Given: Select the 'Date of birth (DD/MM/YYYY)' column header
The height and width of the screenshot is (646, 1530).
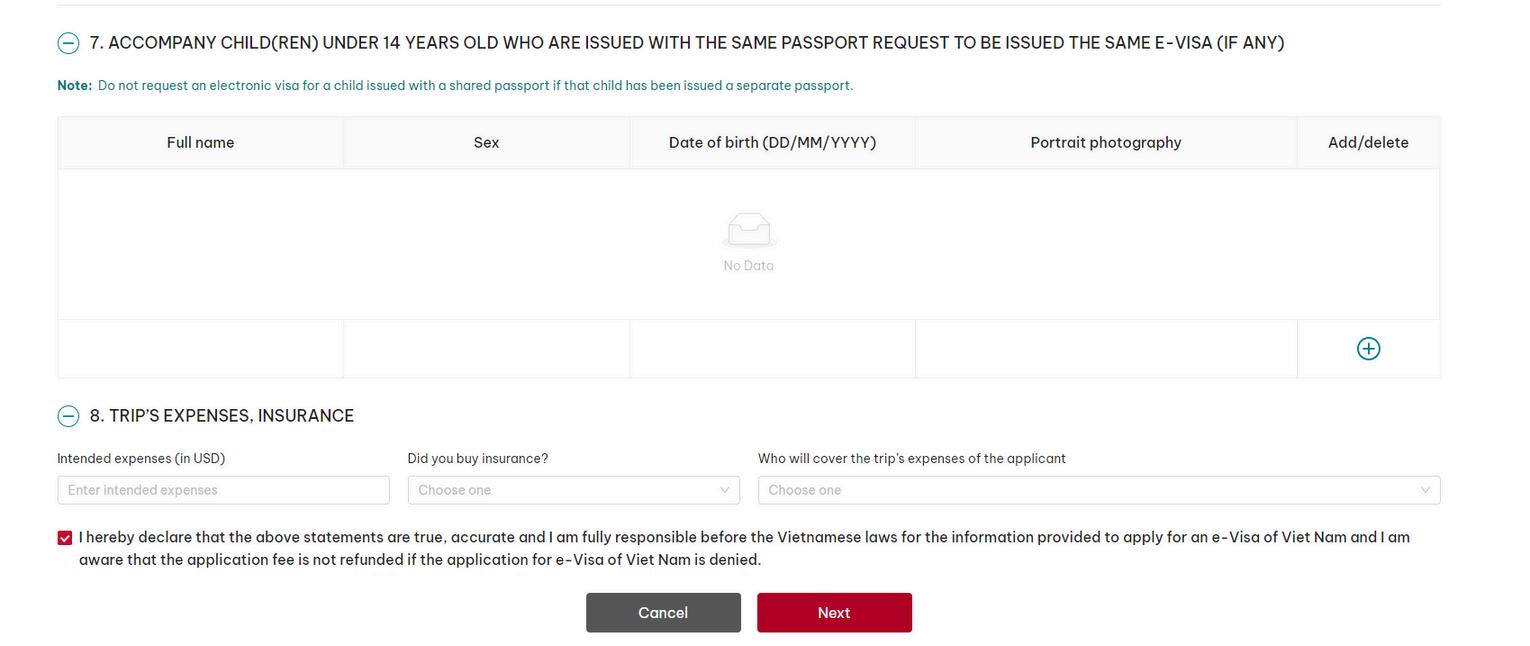Looking at the screenshot, I should pos(772,143).
